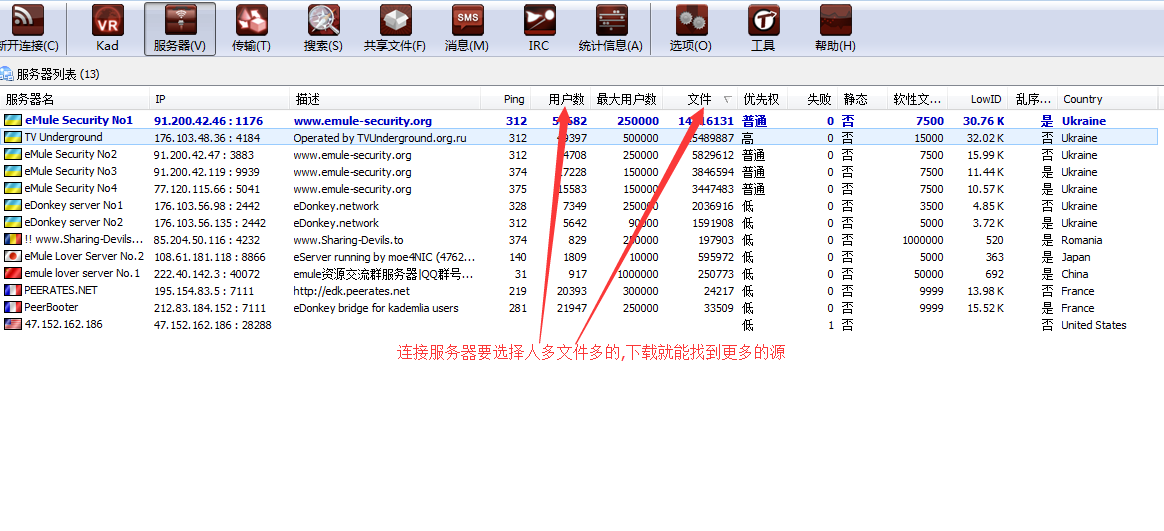Screen dimensions: 1164x531
Task: Click IP 47.152.162.186 : 28288
Action: 212,325
